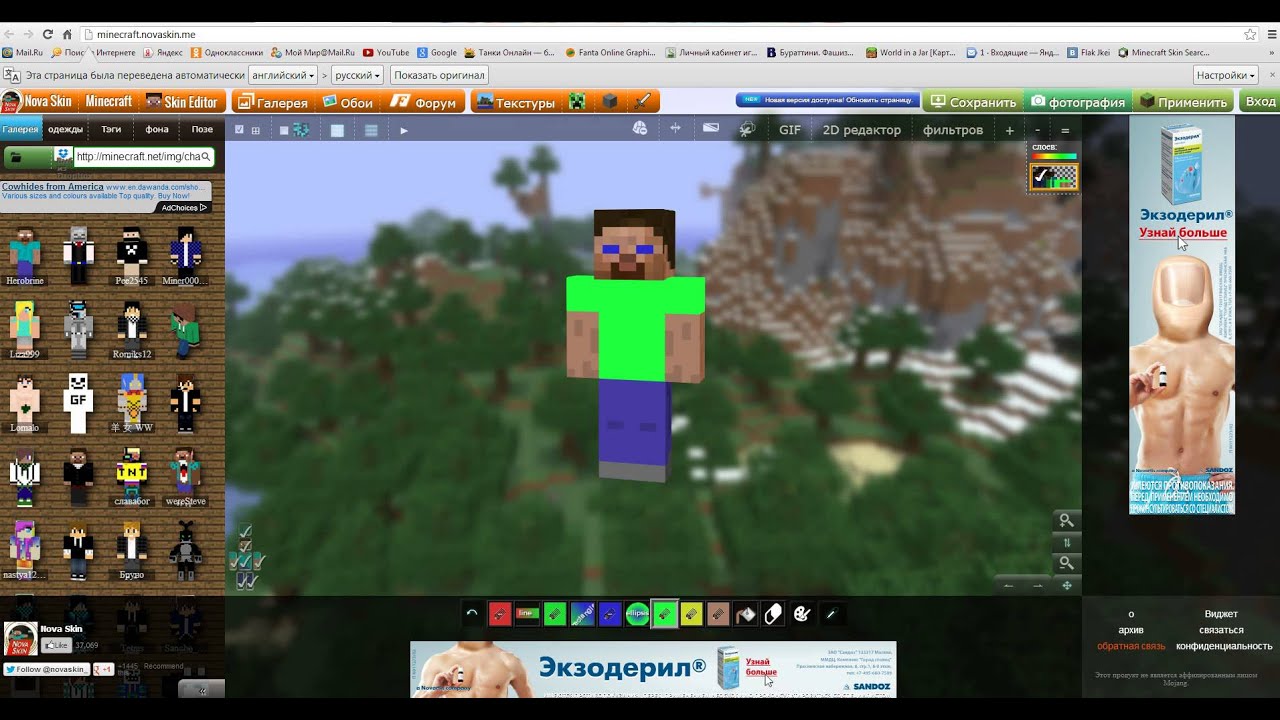This screenshot has height=720, width=1280.
Task: Switch to the Тэги tab
Action: coord(111,129)
